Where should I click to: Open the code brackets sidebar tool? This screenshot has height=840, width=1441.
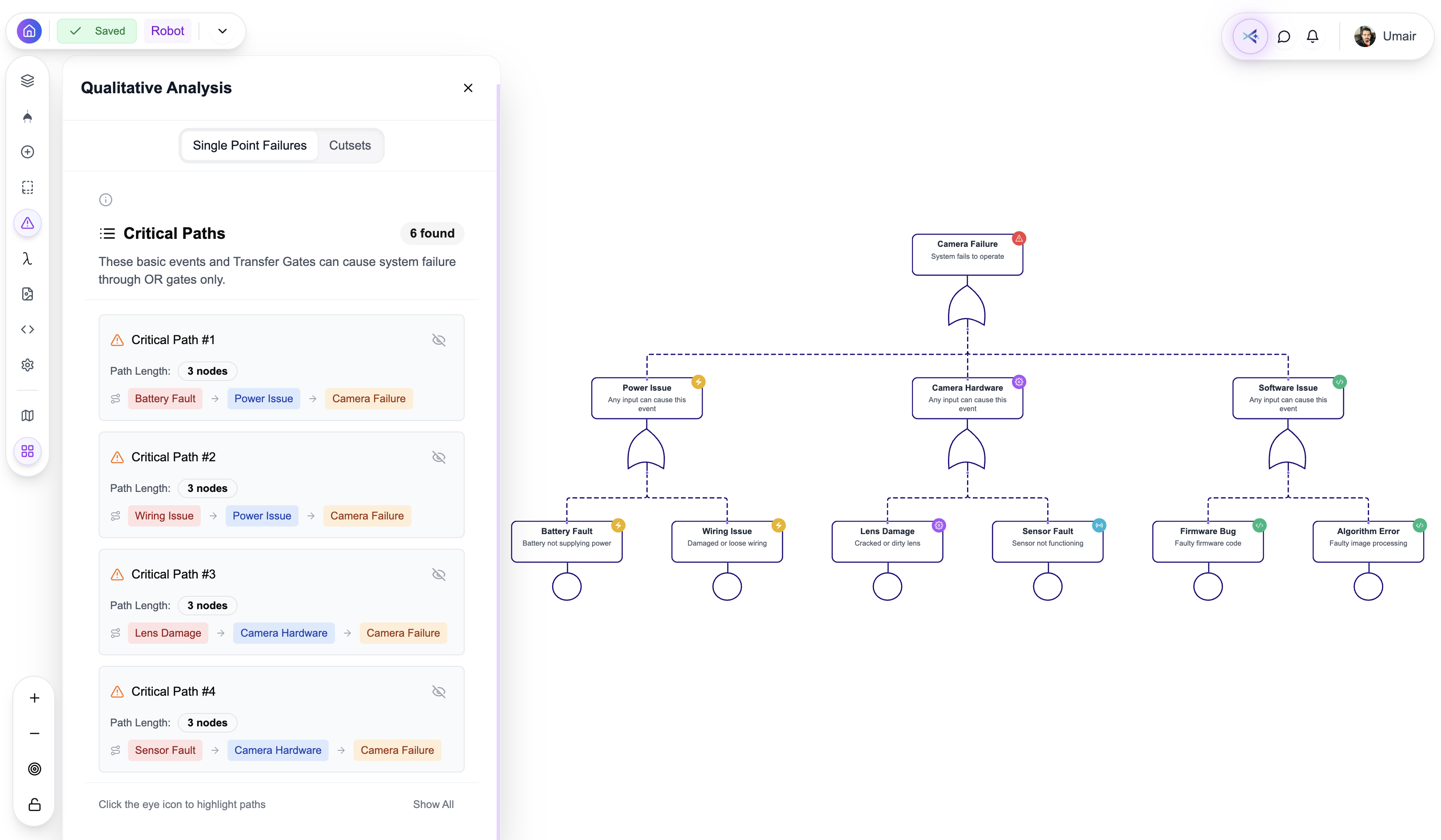click(28, 330)
